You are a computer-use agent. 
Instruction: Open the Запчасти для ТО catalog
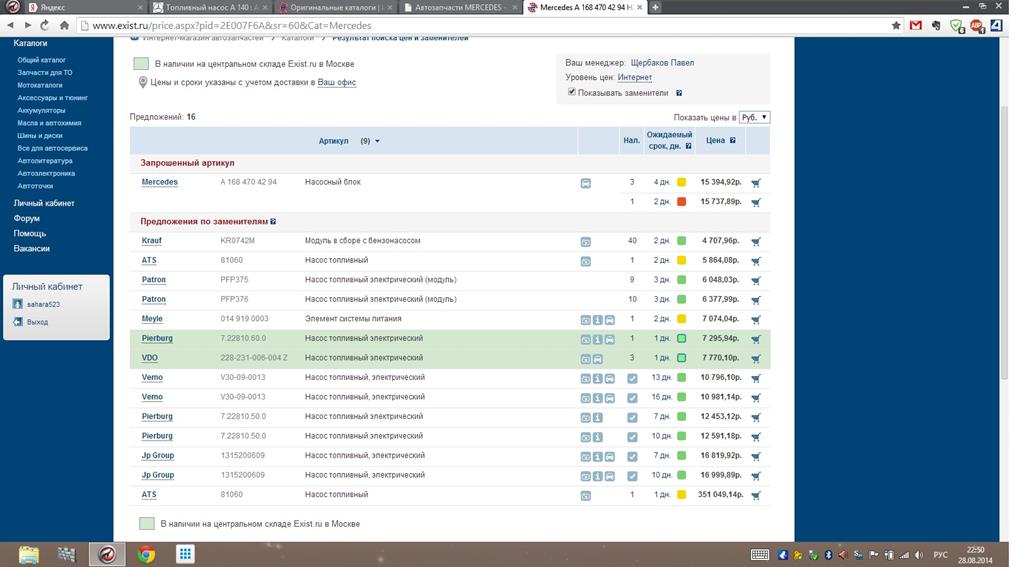click(44, 73)
